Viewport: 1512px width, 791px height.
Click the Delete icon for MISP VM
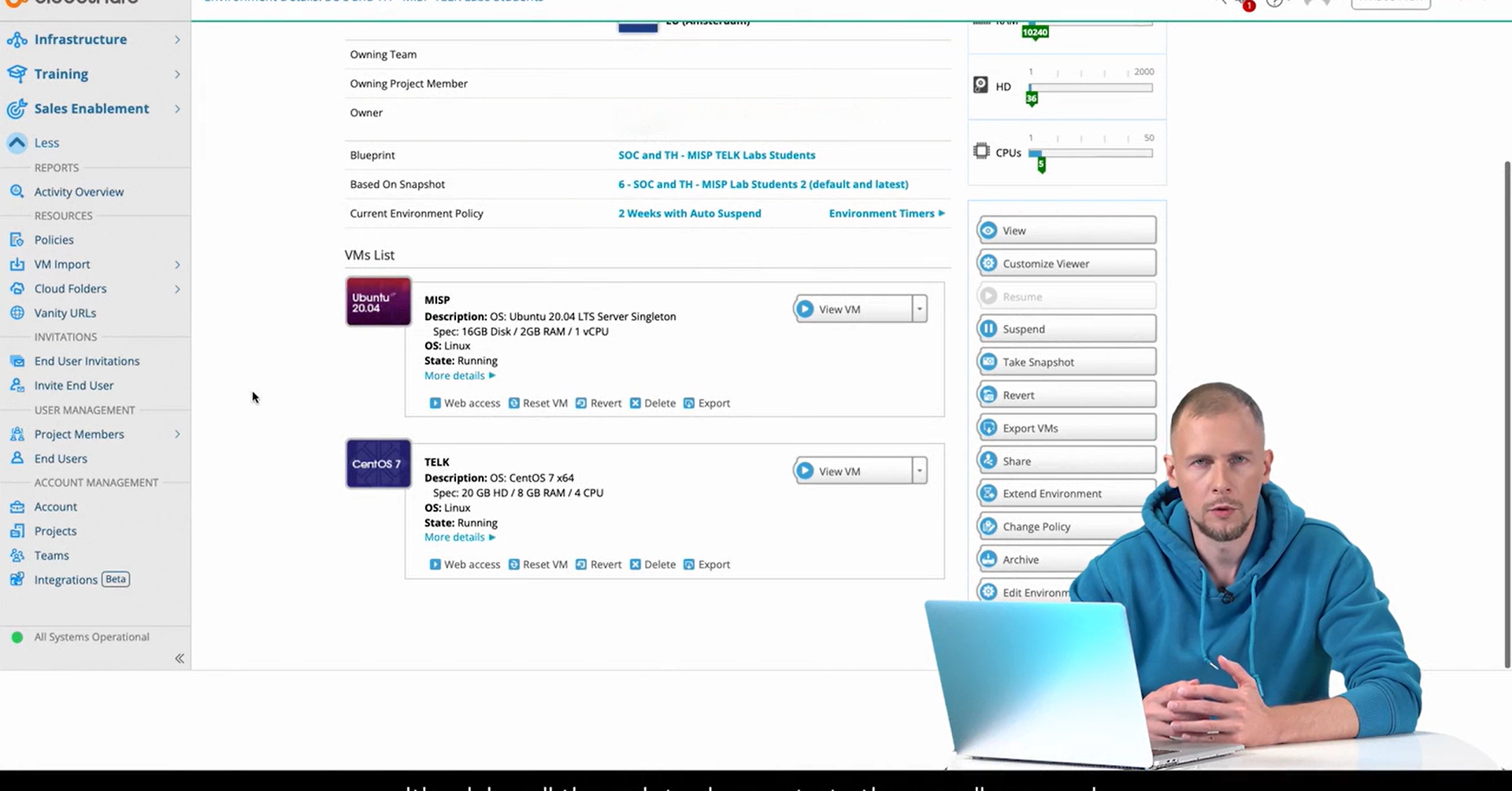[x=636, y=403]
